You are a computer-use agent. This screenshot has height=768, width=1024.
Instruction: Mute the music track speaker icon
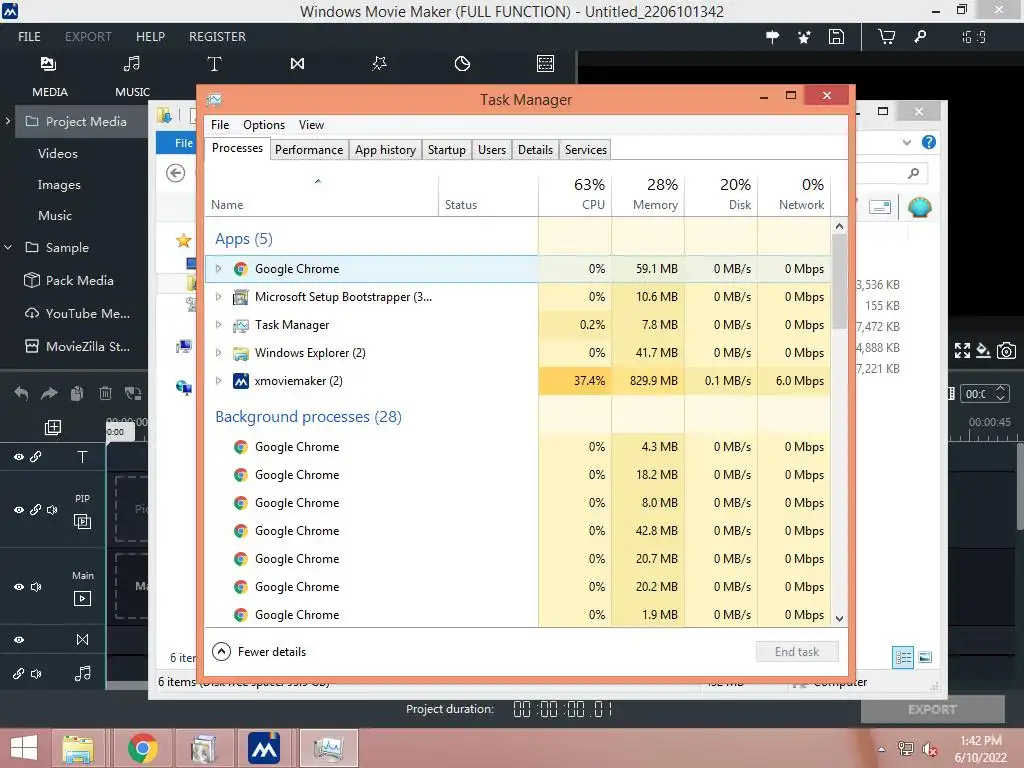tap(36, 674)
